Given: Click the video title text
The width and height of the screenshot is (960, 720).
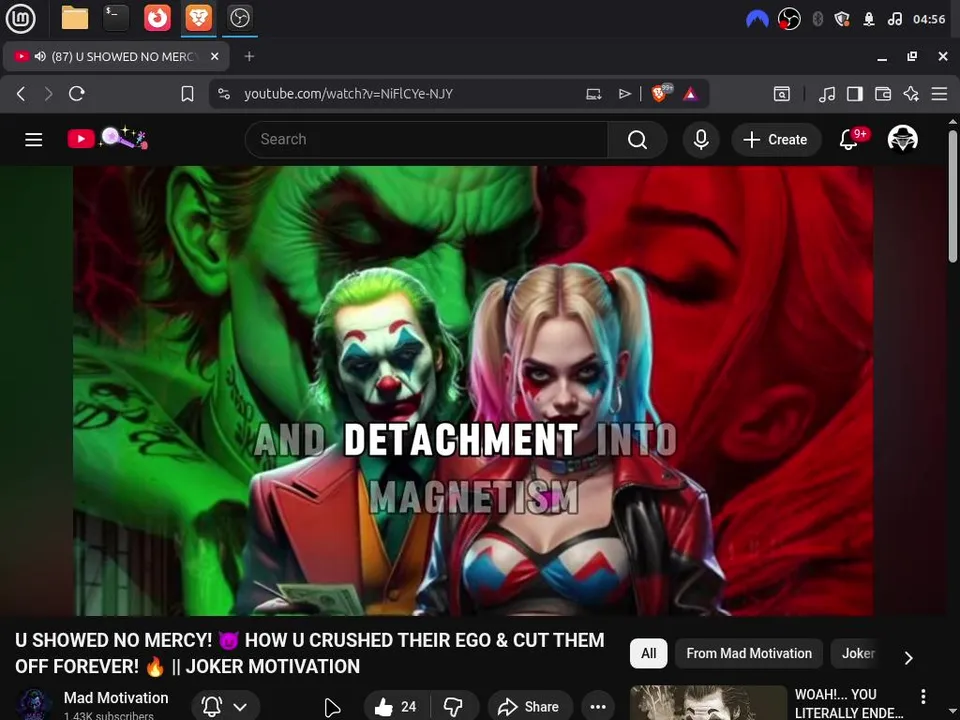Looking at the screenshot, I should 309,653.
